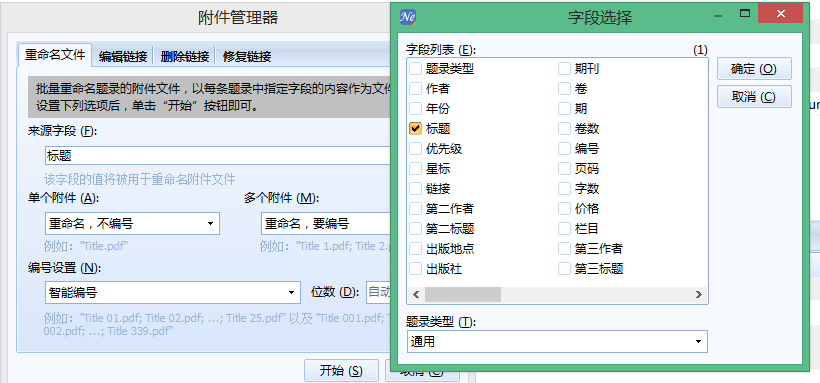Click the horizontal scrollbar thumb in field list
Image resolution: width=820 pixels, height=383 pixels.
[x=463, y=295]
